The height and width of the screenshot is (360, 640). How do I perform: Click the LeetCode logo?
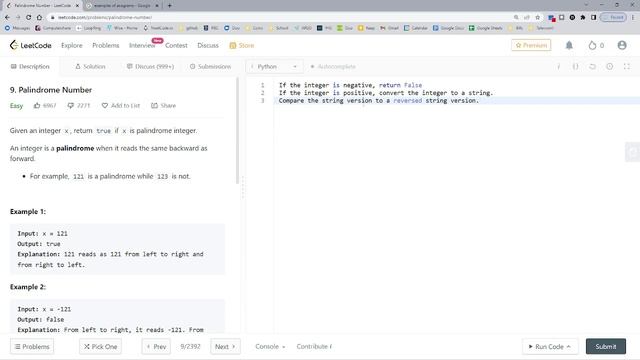[x=31, y=45]
